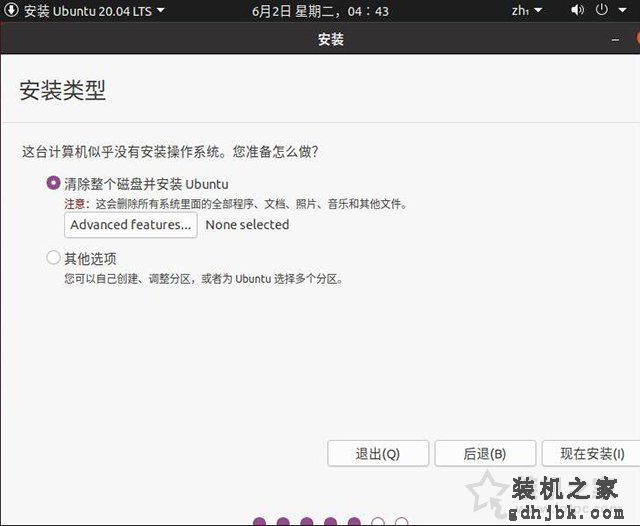Open the zh input method menu
Viewport: 640px width, 526px height.
tap(527, 10)
